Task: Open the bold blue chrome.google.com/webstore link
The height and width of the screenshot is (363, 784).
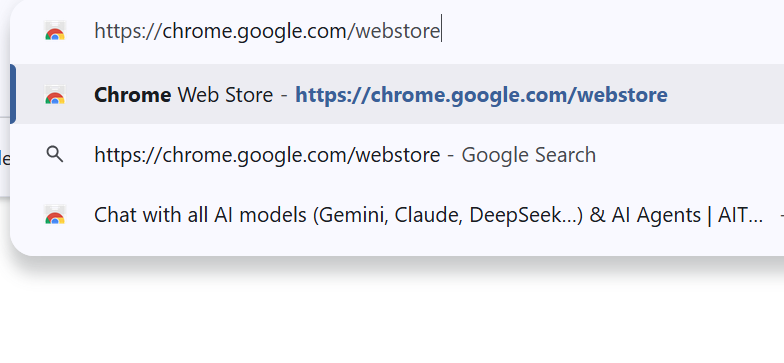Action: [481, 94]
